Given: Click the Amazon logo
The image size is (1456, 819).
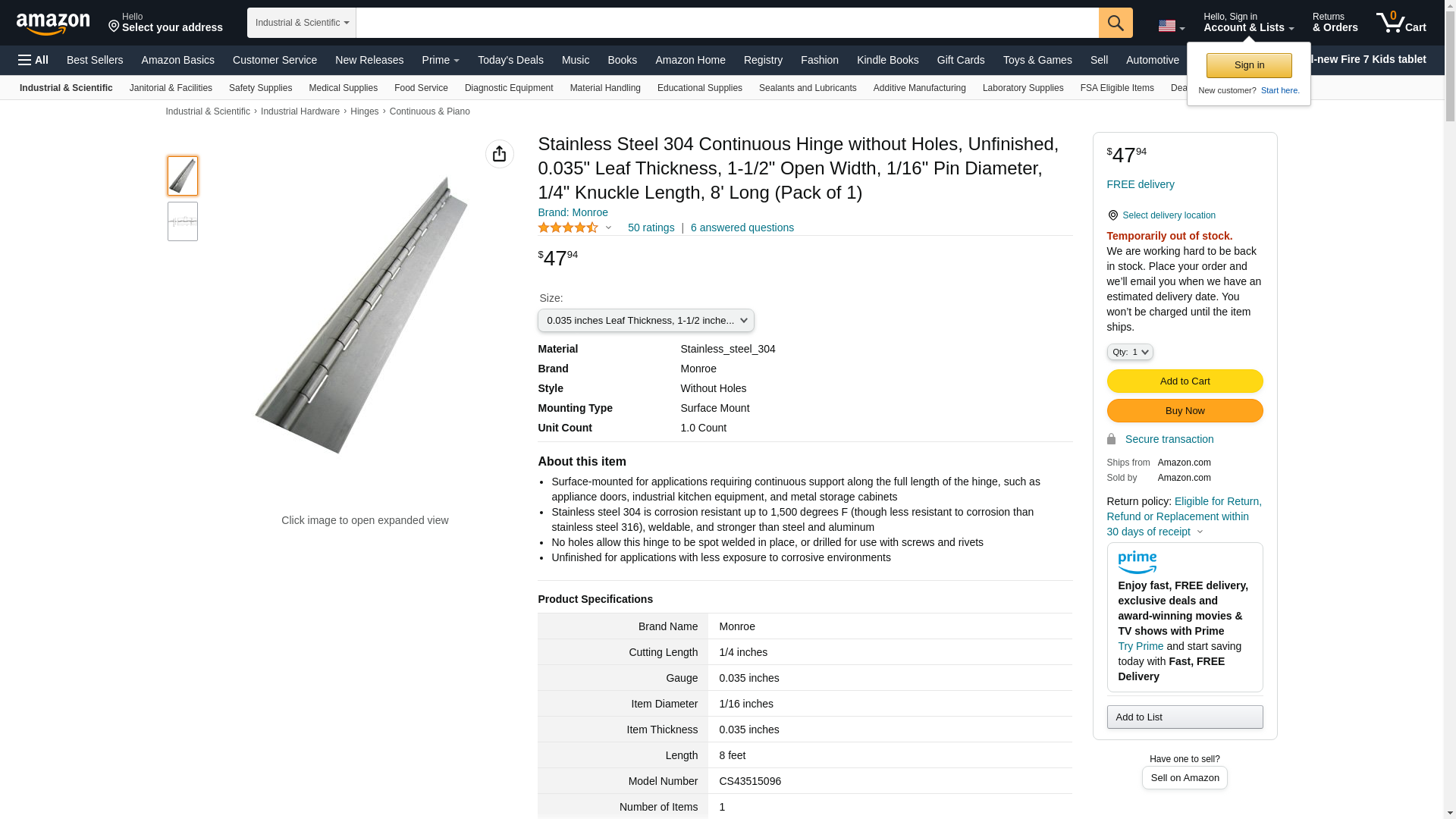Looking at the screenshot, I should tap(53, 24).
